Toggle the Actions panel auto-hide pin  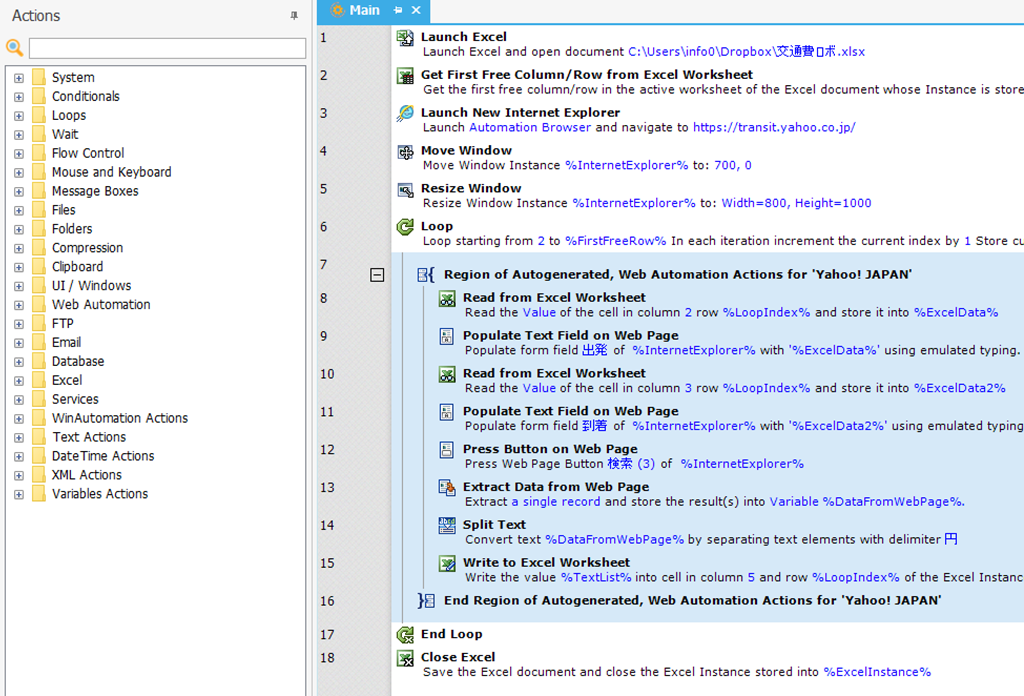pos(294,16)
